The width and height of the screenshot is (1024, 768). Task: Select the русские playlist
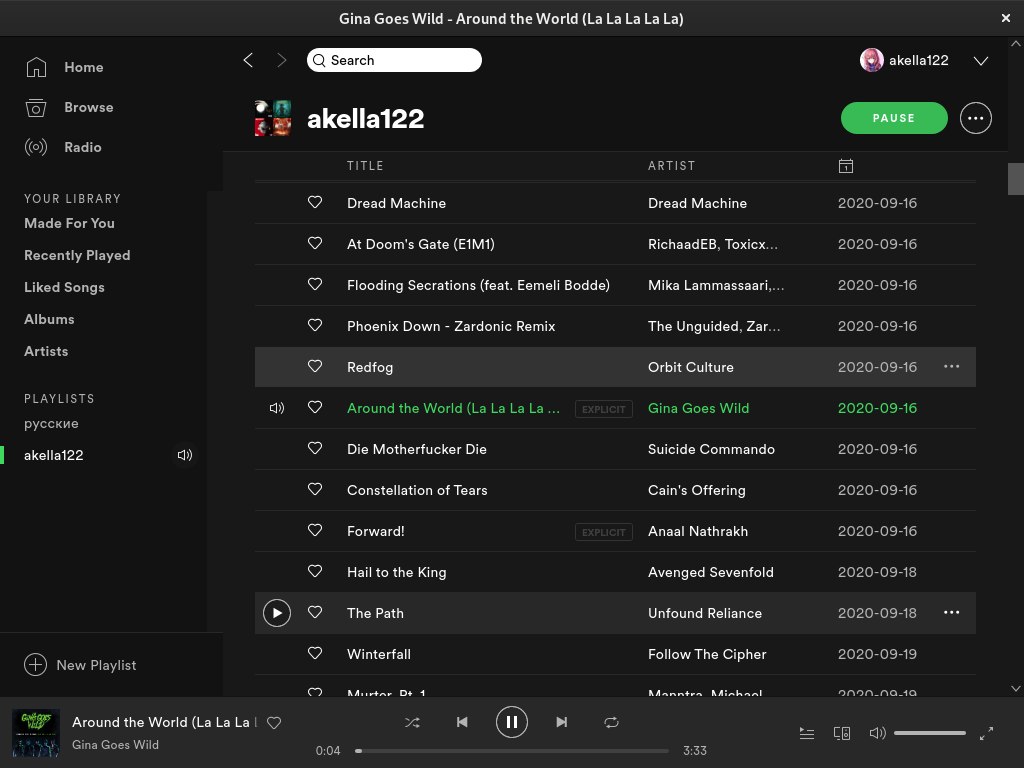(x=51, y=423)
